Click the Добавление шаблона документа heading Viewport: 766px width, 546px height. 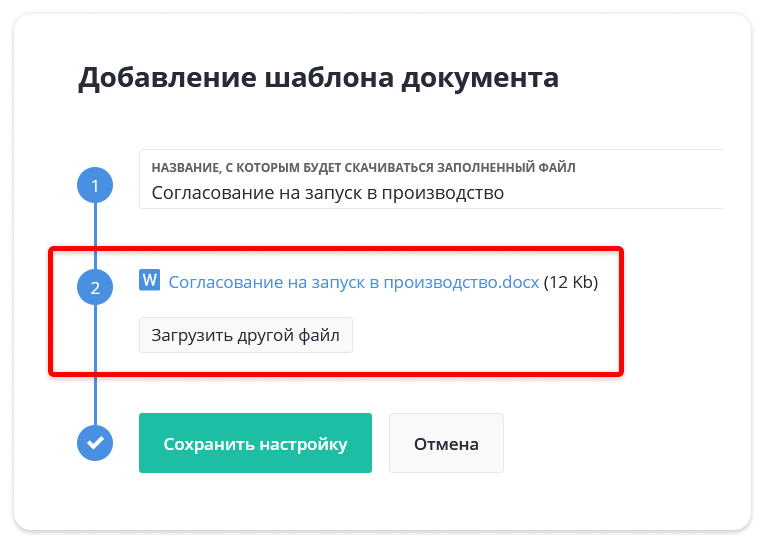pos(319,78)
